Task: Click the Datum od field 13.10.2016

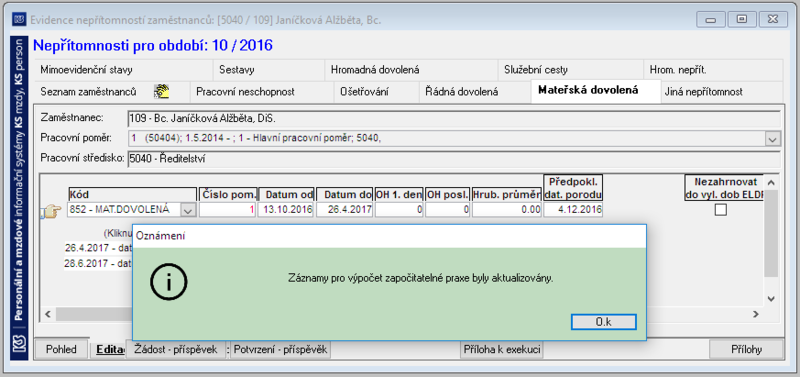Action: coord(286,210)
